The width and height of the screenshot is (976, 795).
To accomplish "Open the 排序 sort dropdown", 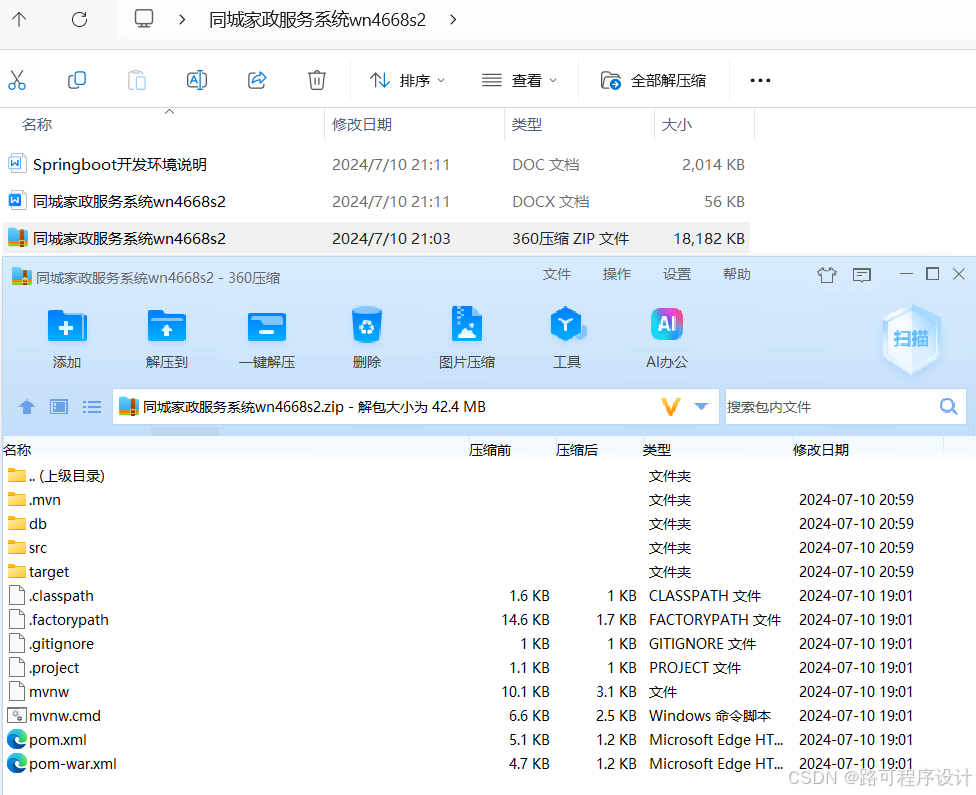I will [408, 80].
